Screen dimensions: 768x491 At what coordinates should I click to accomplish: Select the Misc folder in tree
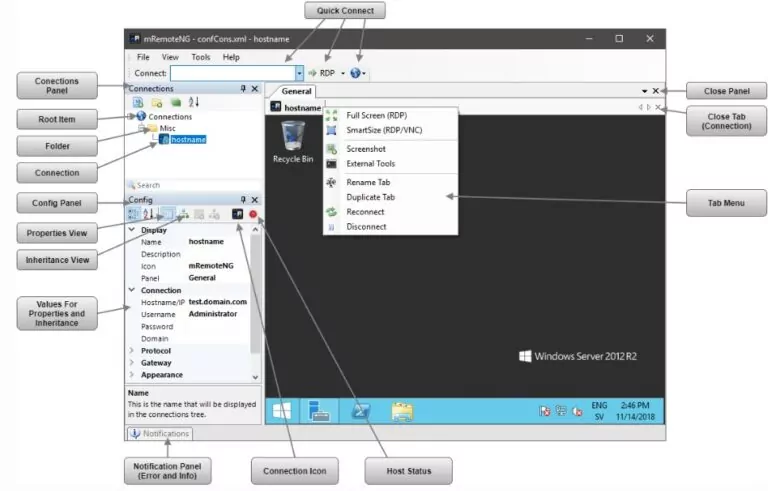point(168,128)
